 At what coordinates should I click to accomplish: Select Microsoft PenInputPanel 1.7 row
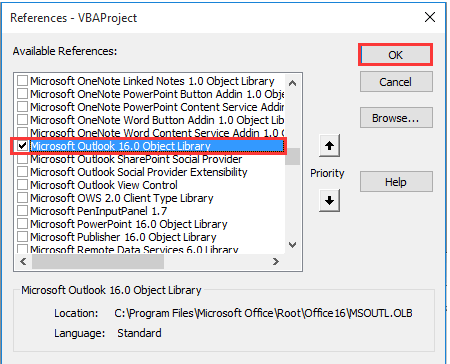click(98, 211)
